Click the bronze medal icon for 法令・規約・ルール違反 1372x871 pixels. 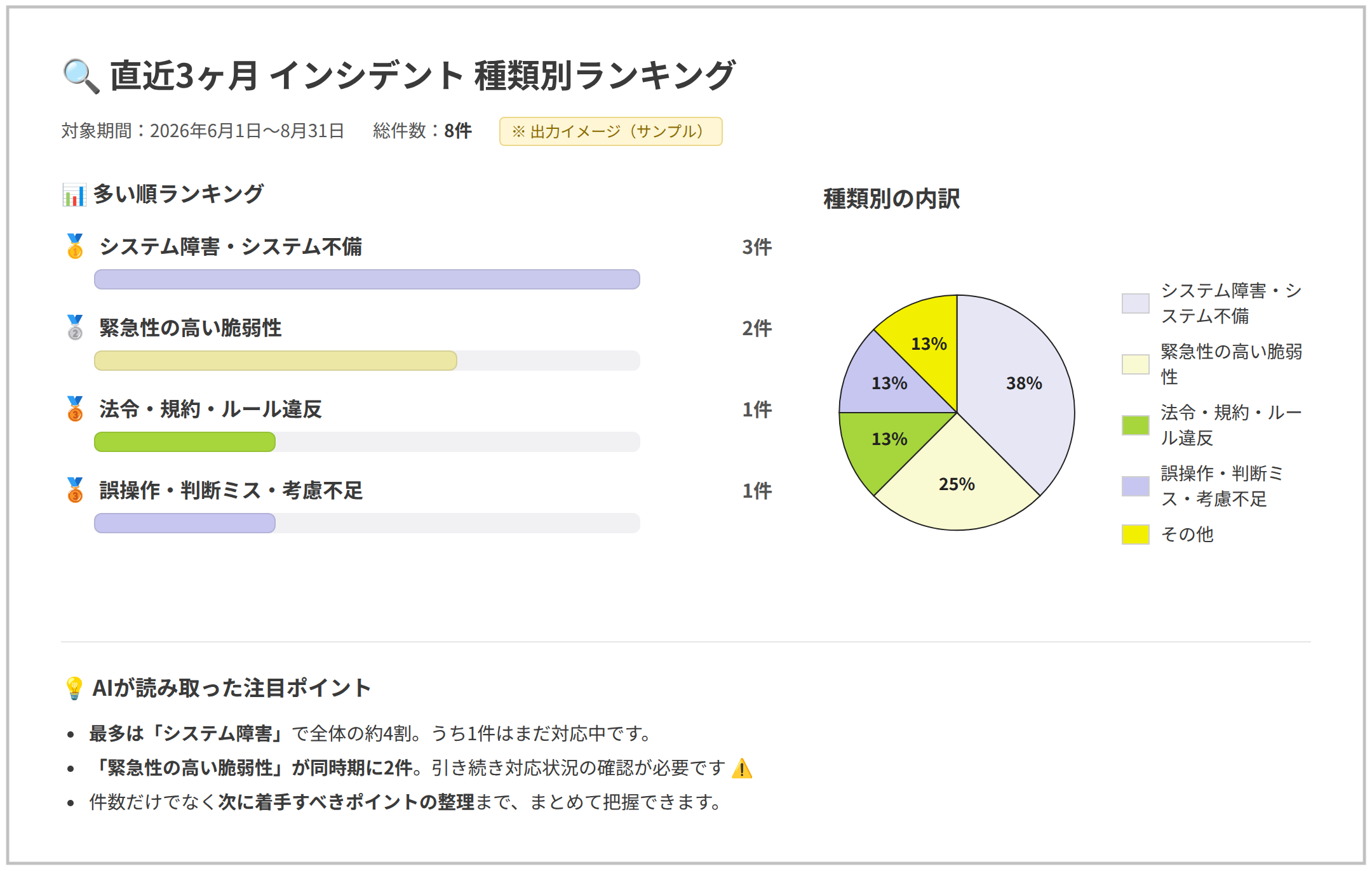click(x=75, y=409)
